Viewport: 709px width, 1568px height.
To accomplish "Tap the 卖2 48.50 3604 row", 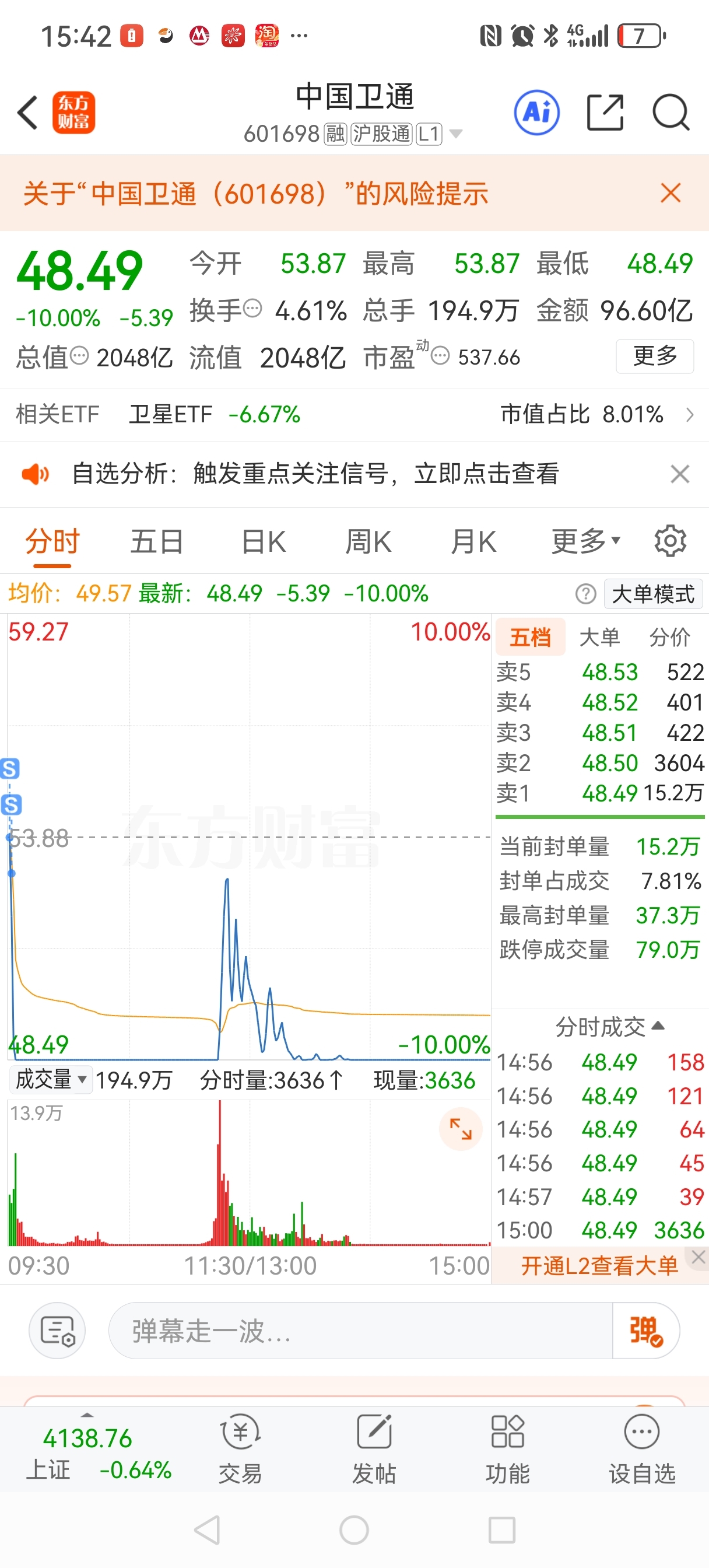I will [600, 762].
